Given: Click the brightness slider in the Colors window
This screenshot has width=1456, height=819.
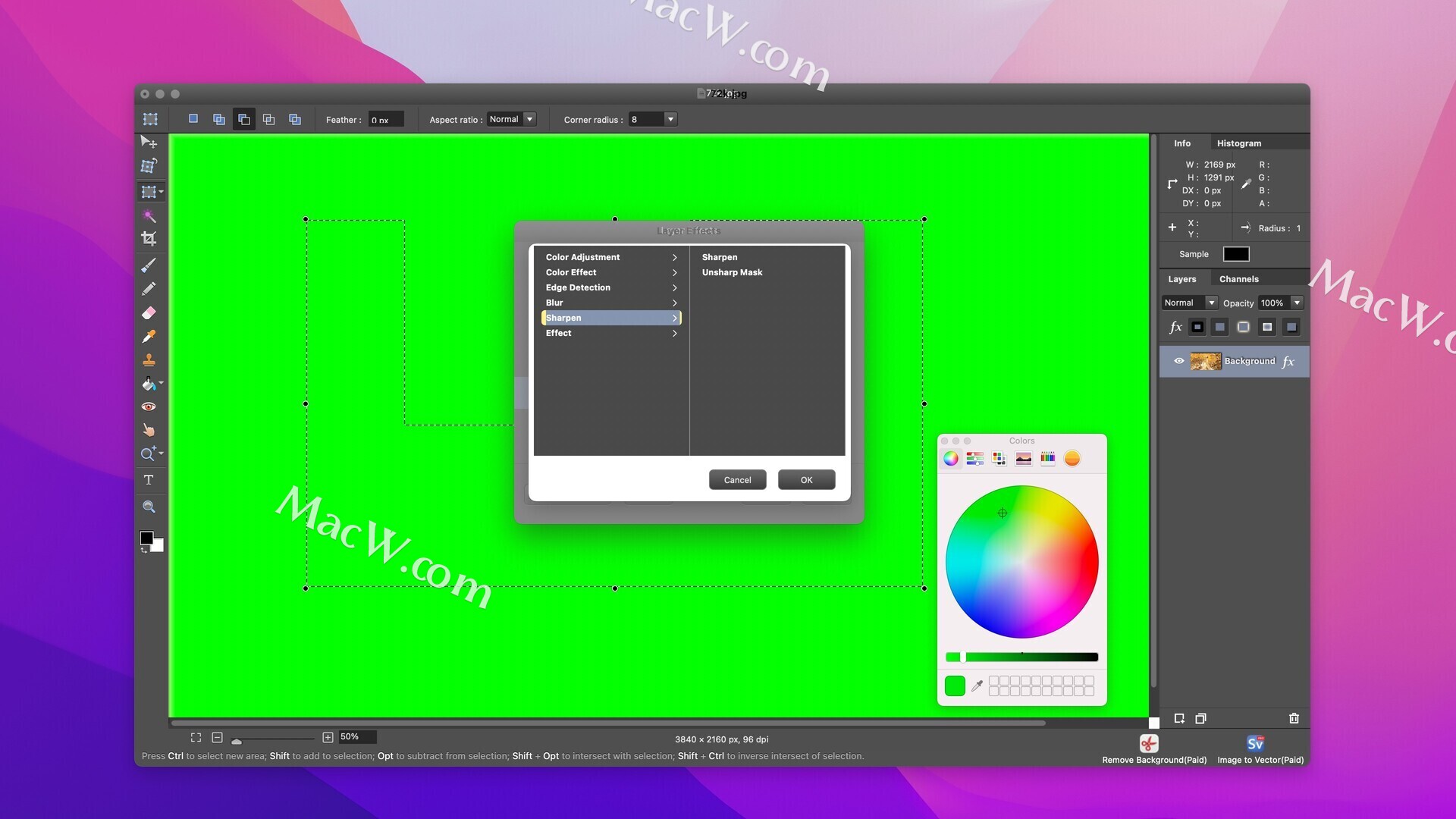Looking at the screenshot, I should 1021,657.
